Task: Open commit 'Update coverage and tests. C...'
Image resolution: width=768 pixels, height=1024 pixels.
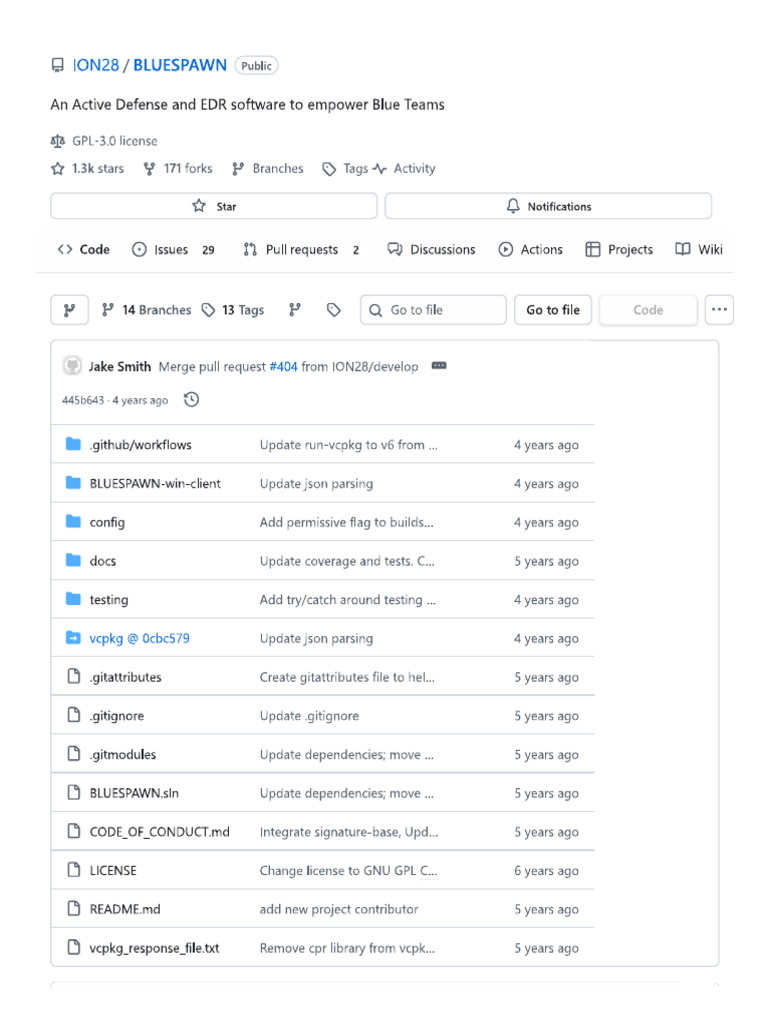Action: click(347, 561)
